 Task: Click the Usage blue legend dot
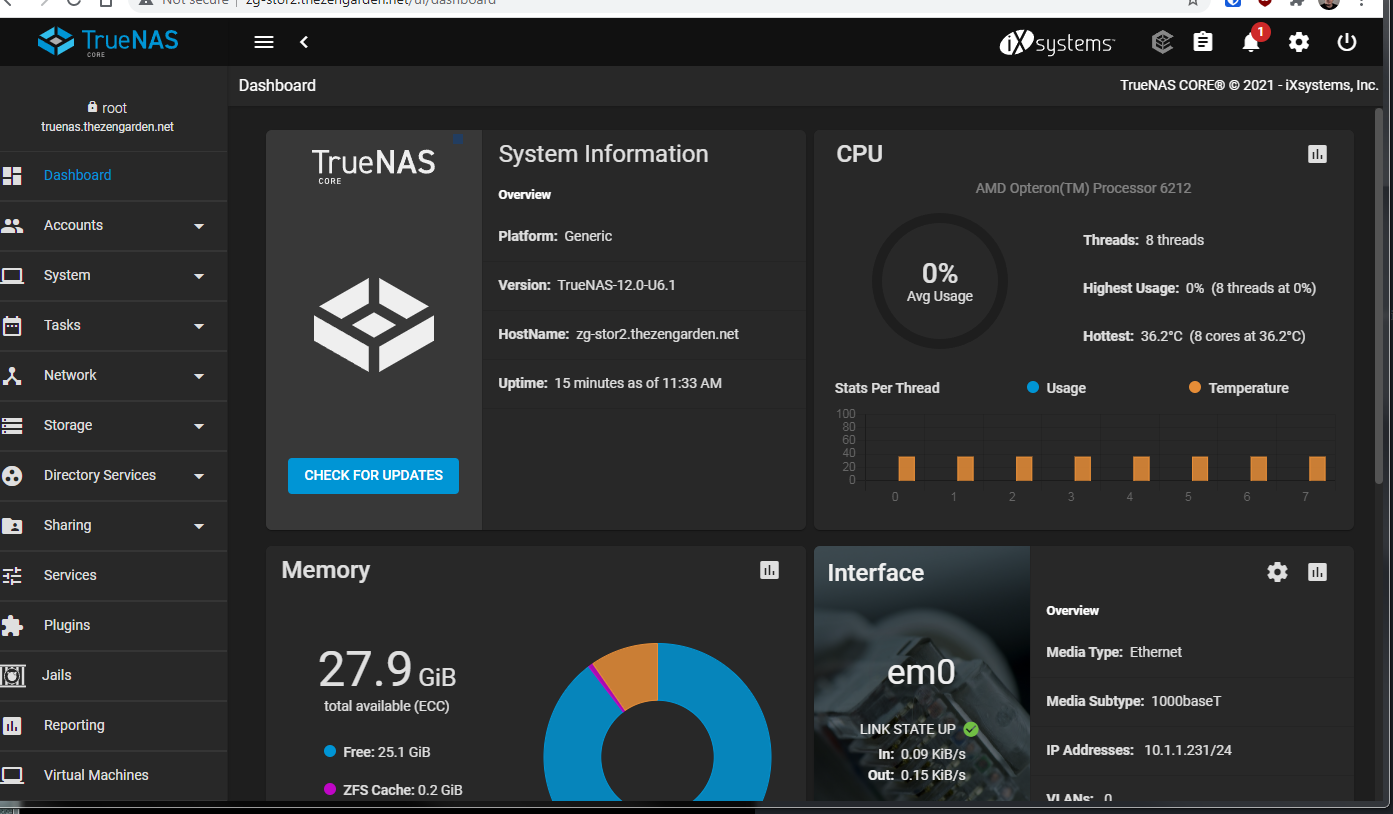tap(1033, 387)
